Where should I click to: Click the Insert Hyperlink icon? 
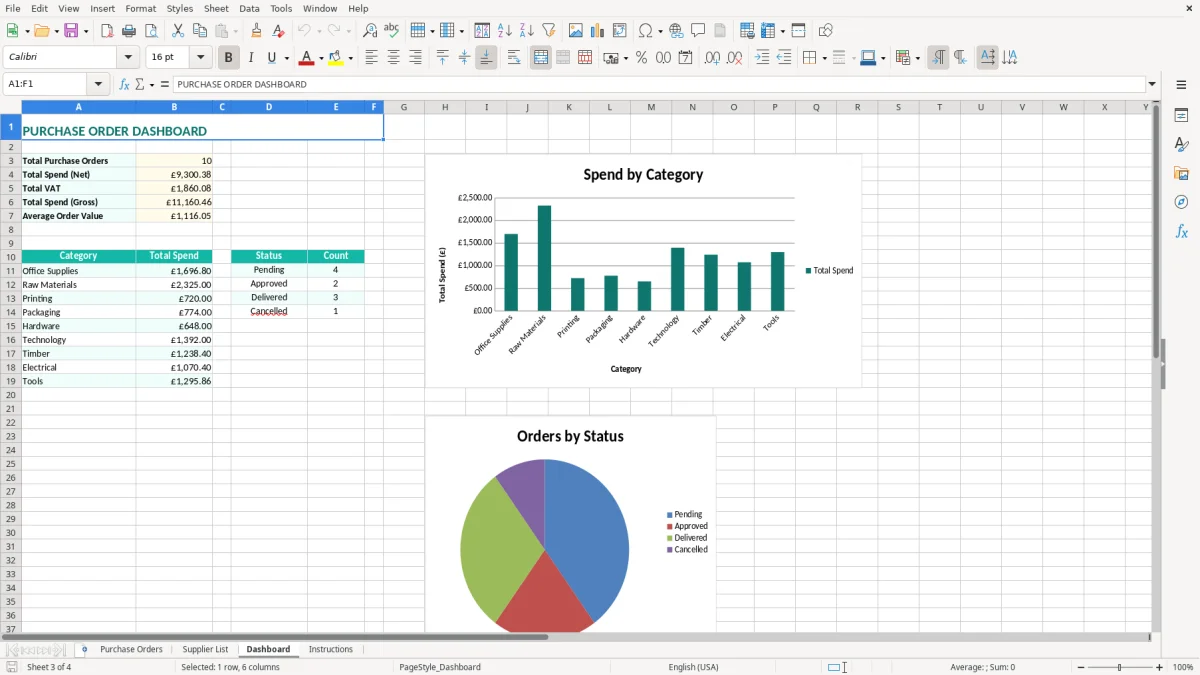[x=677, y=31]
